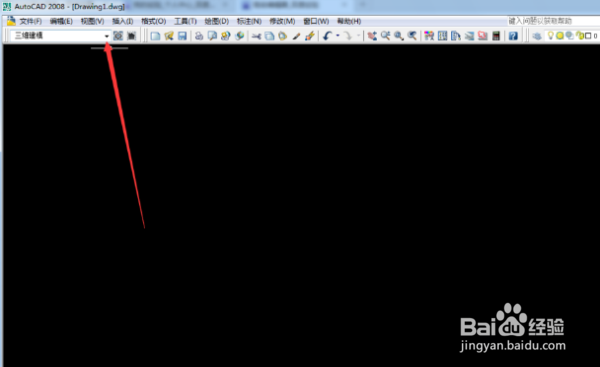The width and height of the screenshot is (600, 367).
Task: Toggle the layer lock icon
Action: click(x=580, y=36)
